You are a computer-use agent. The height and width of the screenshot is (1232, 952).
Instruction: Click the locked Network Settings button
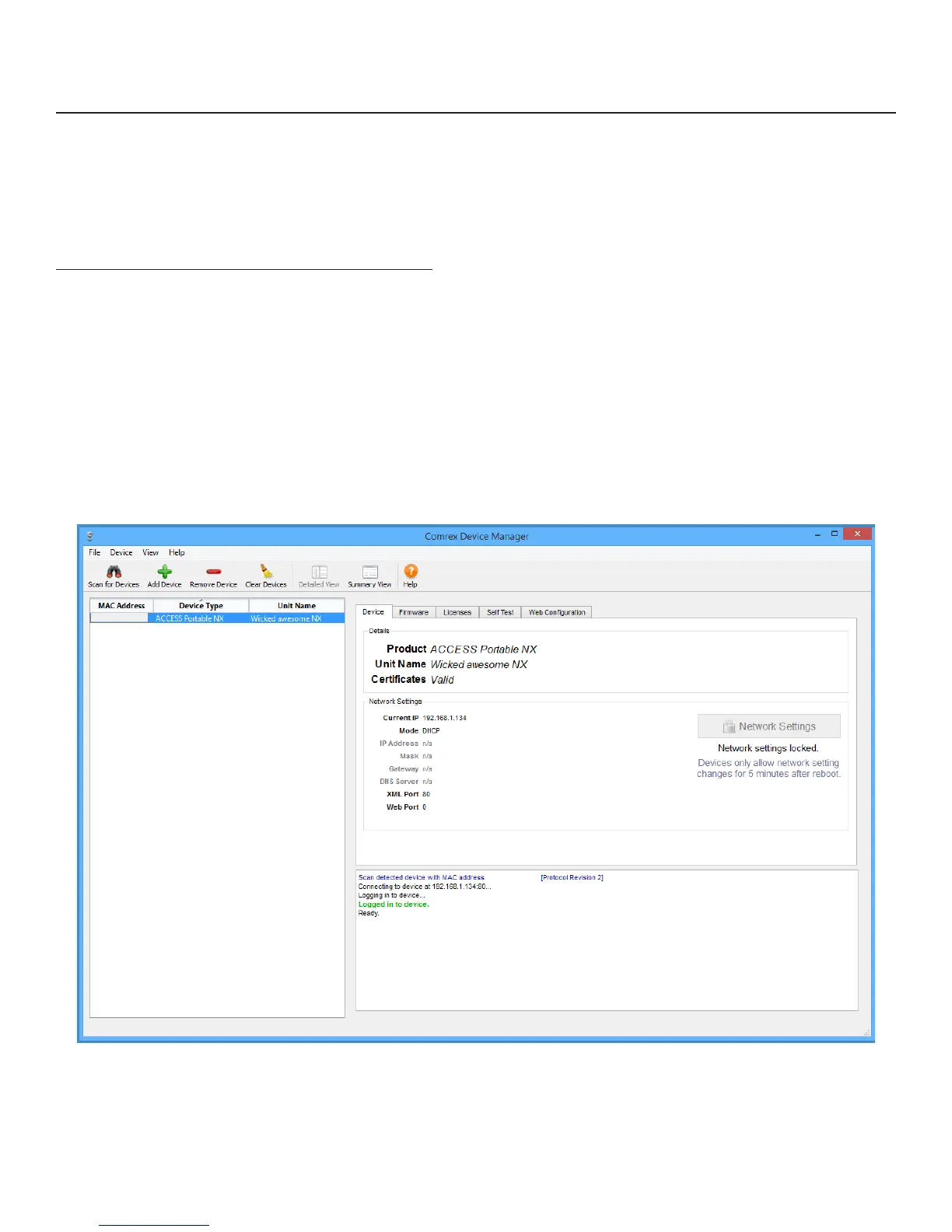click(x=768, y=726)
